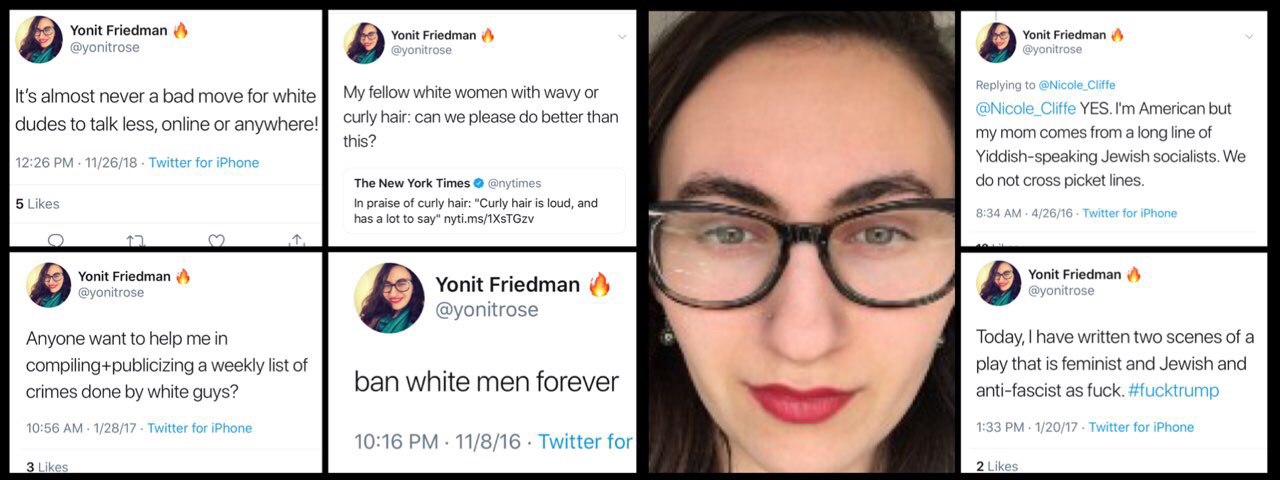
Task: Expand chevron menu on Nicole_Cliffe reply tweet
Action: click(x=1248, y=37)
